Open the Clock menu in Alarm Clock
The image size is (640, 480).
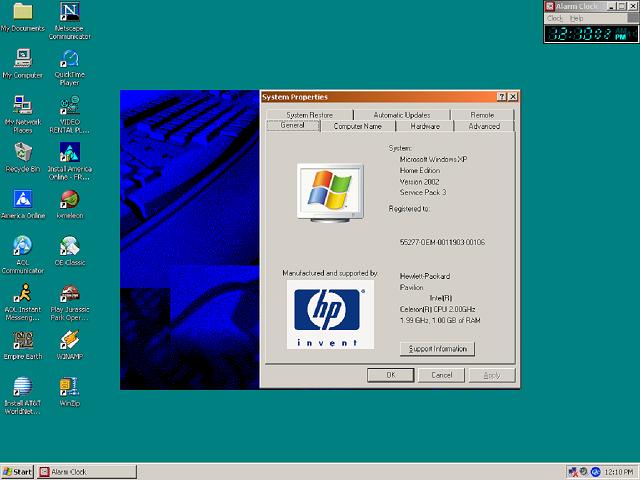(x=555, y=18)
